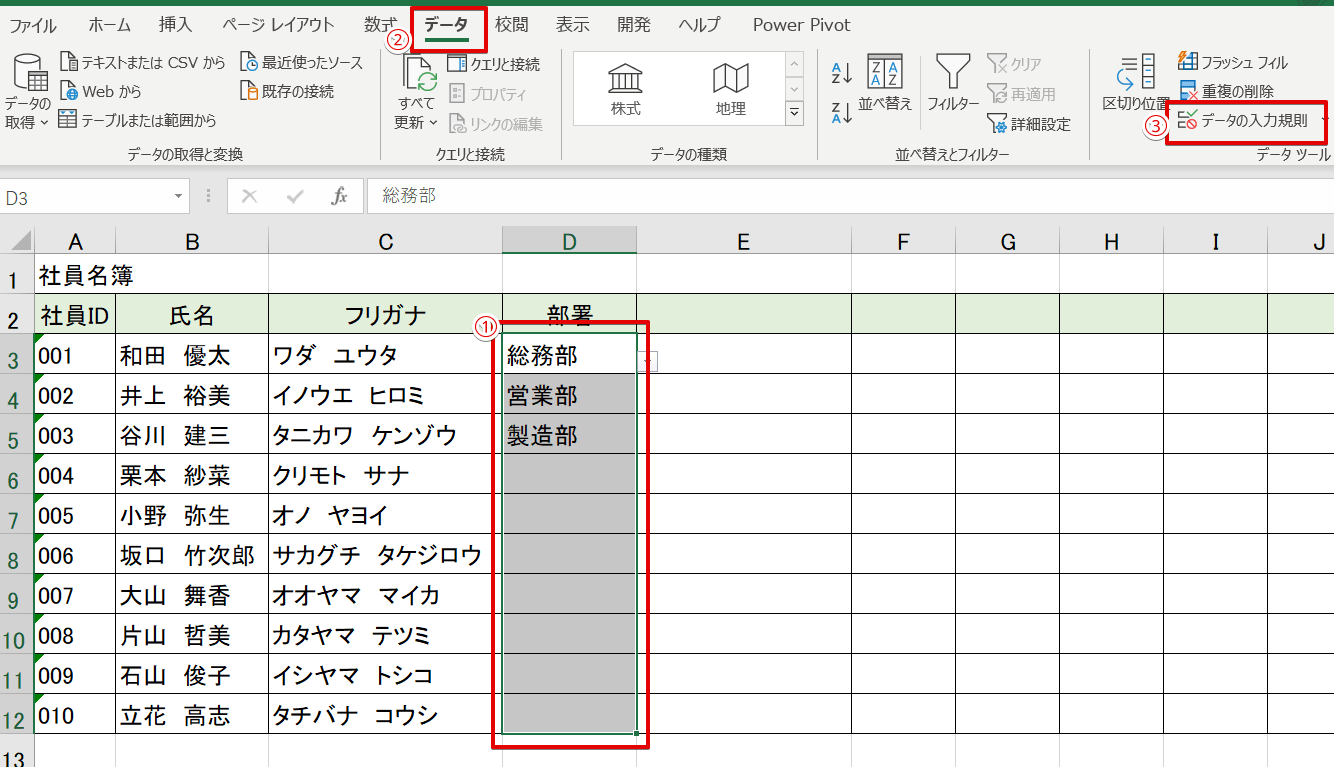Switch to Power Pivot tab
The width and height of the screenshot is (1334, 767).
click(802, 25)
